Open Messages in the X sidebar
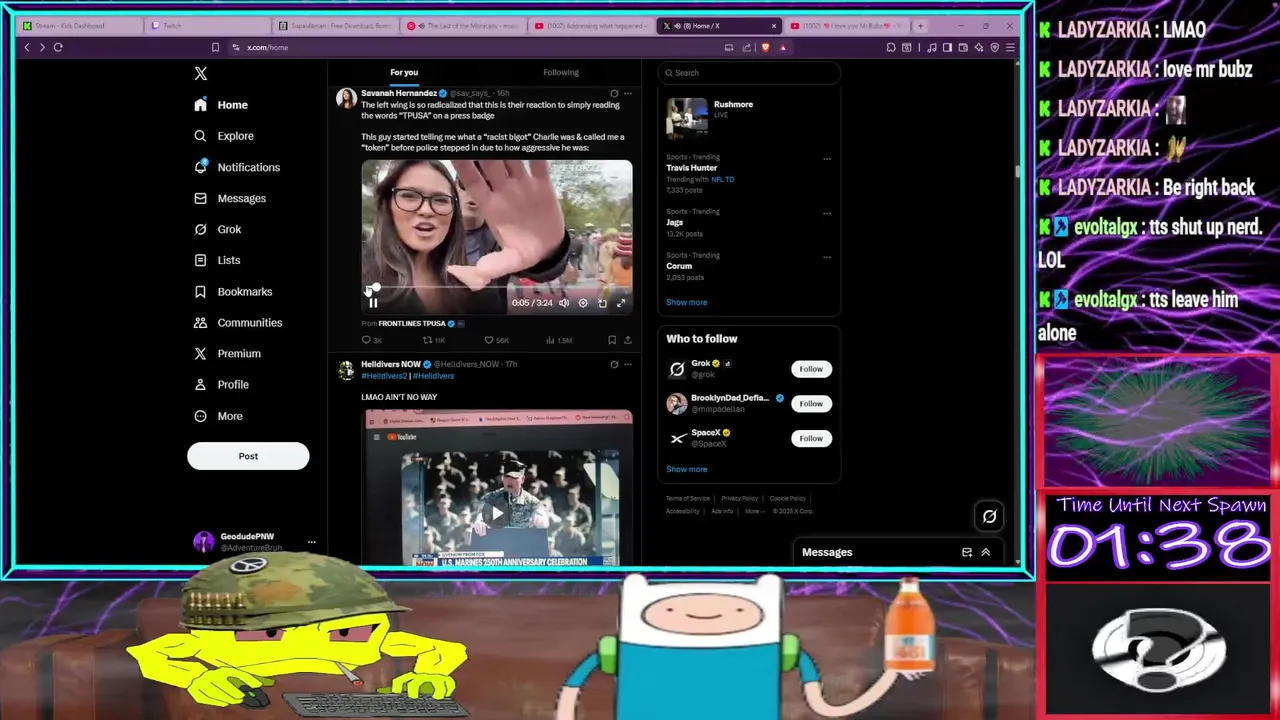 [x=230, y=198]
